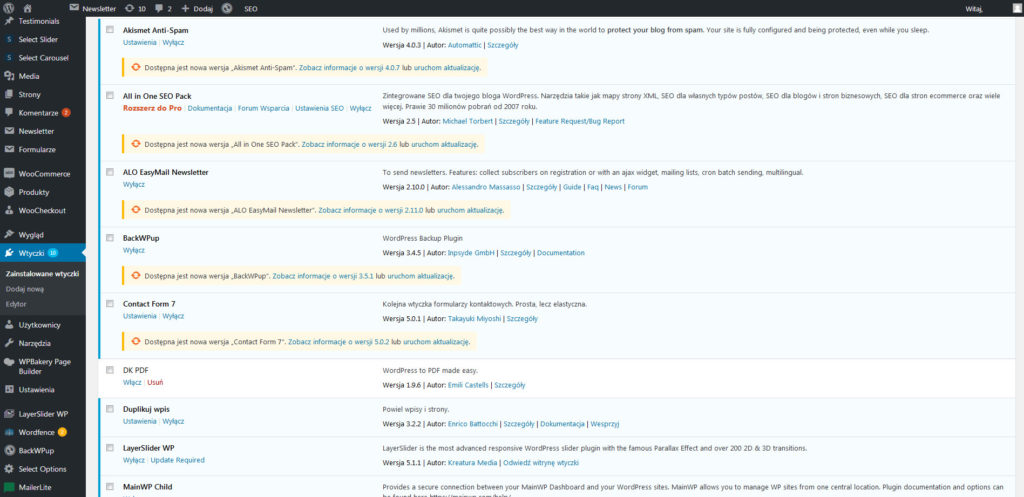View info about wersja 2.11.0 of ALO EasyMail
1024x497 pixels.
tap(370, 210)
